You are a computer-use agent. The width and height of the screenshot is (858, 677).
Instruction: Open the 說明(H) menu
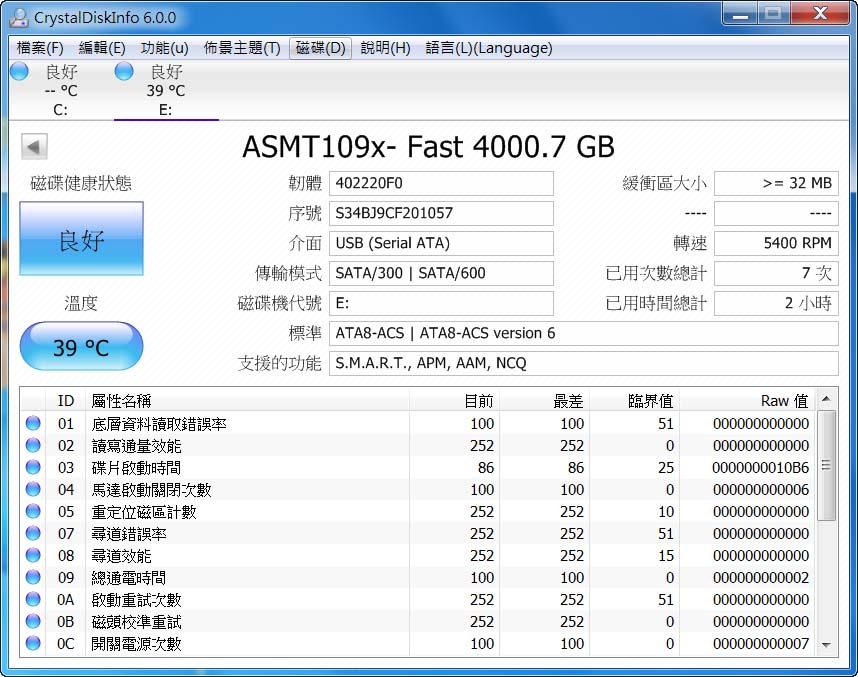385,48
